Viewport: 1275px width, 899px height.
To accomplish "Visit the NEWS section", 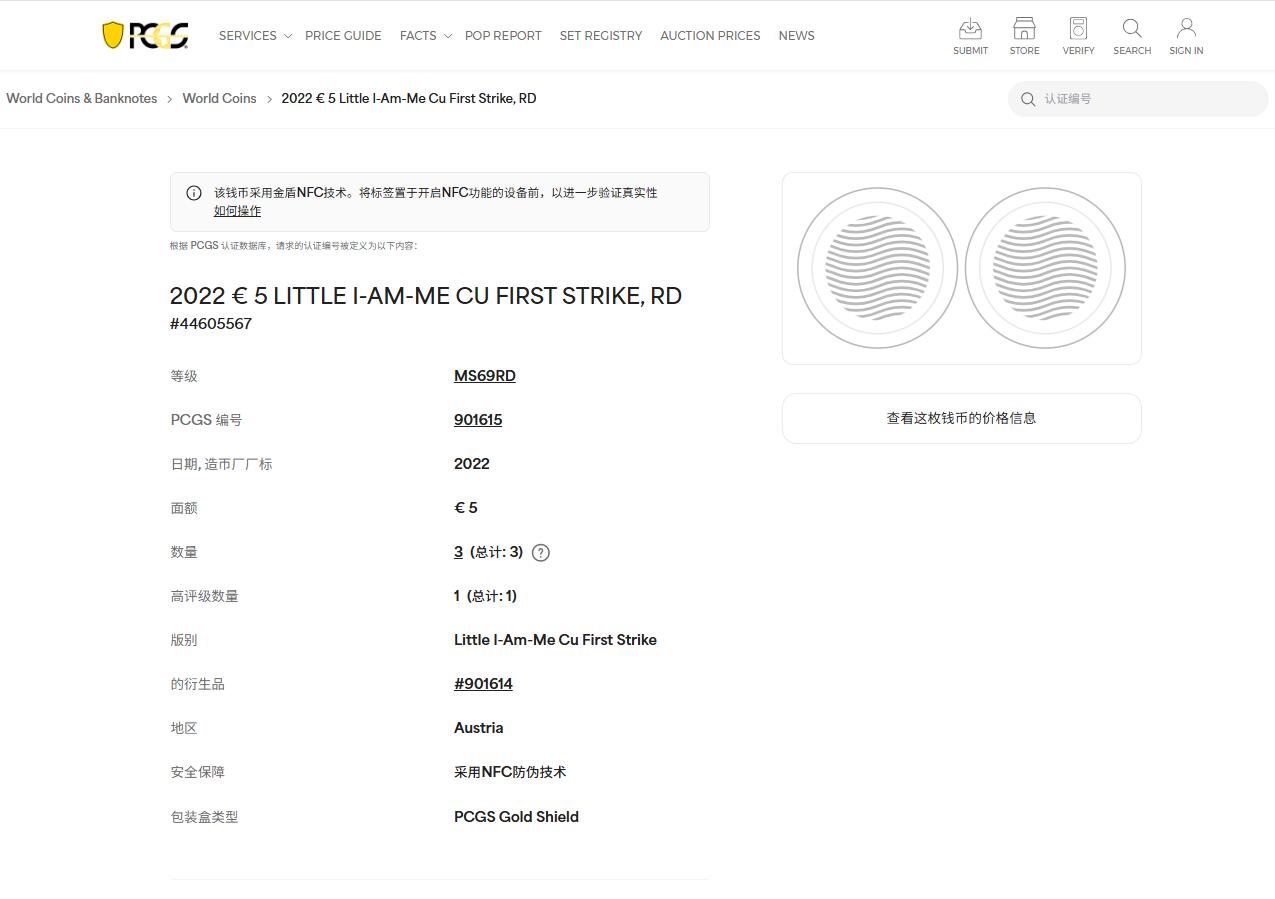I will [796, 35].
